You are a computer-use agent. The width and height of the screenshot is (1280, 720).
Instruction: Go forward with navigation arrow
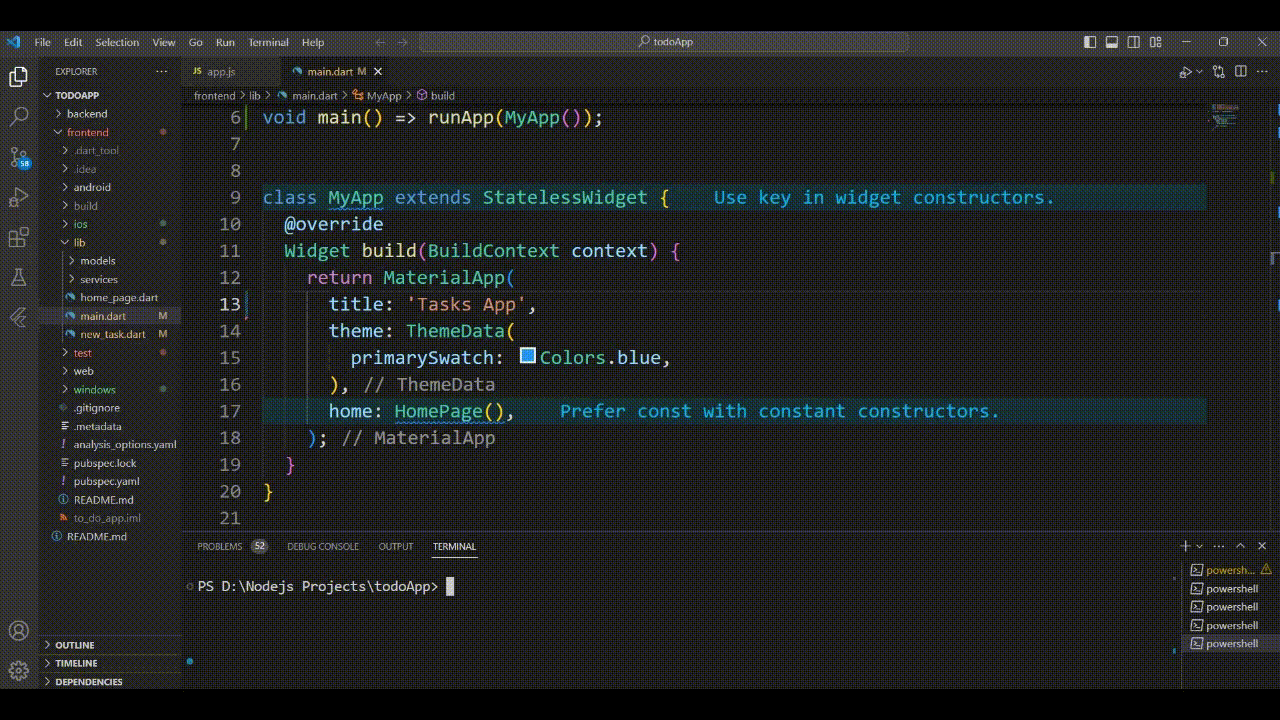403,42
